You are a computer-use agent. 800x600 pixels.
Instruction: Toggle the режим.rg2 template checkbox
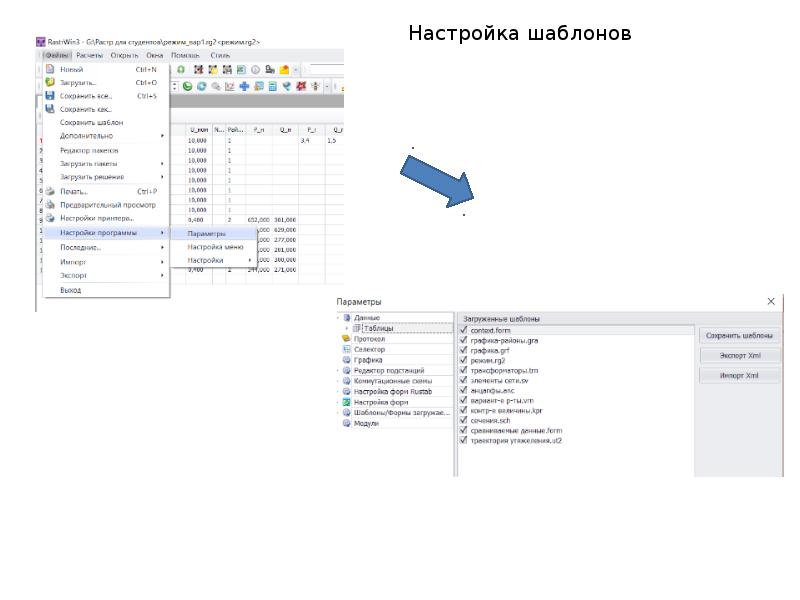pos(463,360)
